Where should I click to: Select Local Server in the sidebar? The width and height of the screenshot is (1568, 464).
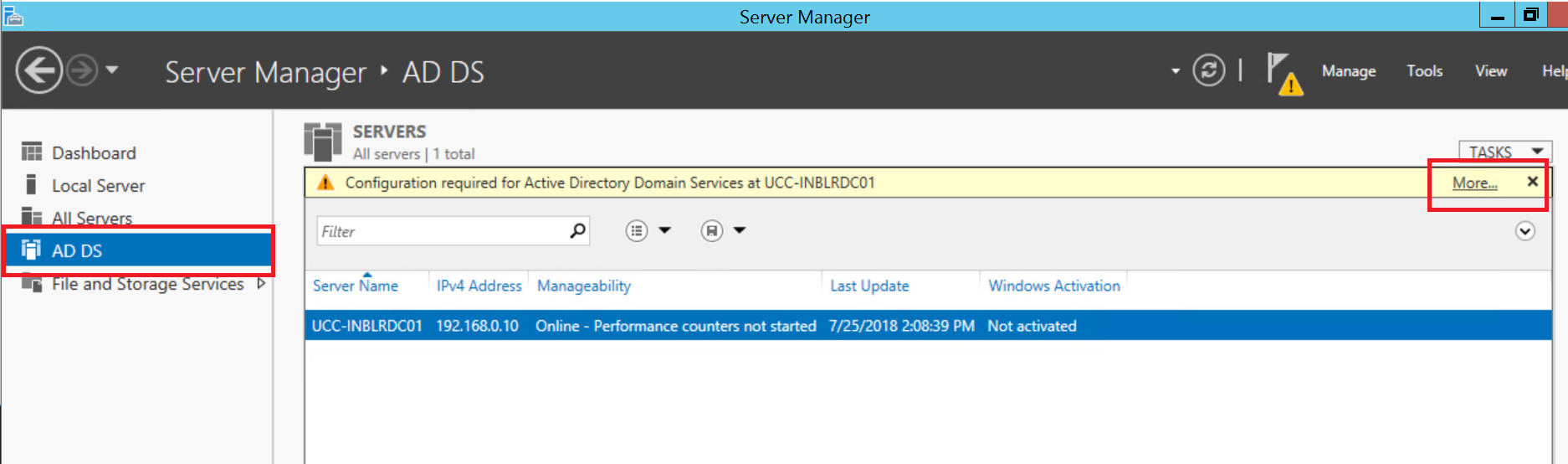(x=98, y=186)
